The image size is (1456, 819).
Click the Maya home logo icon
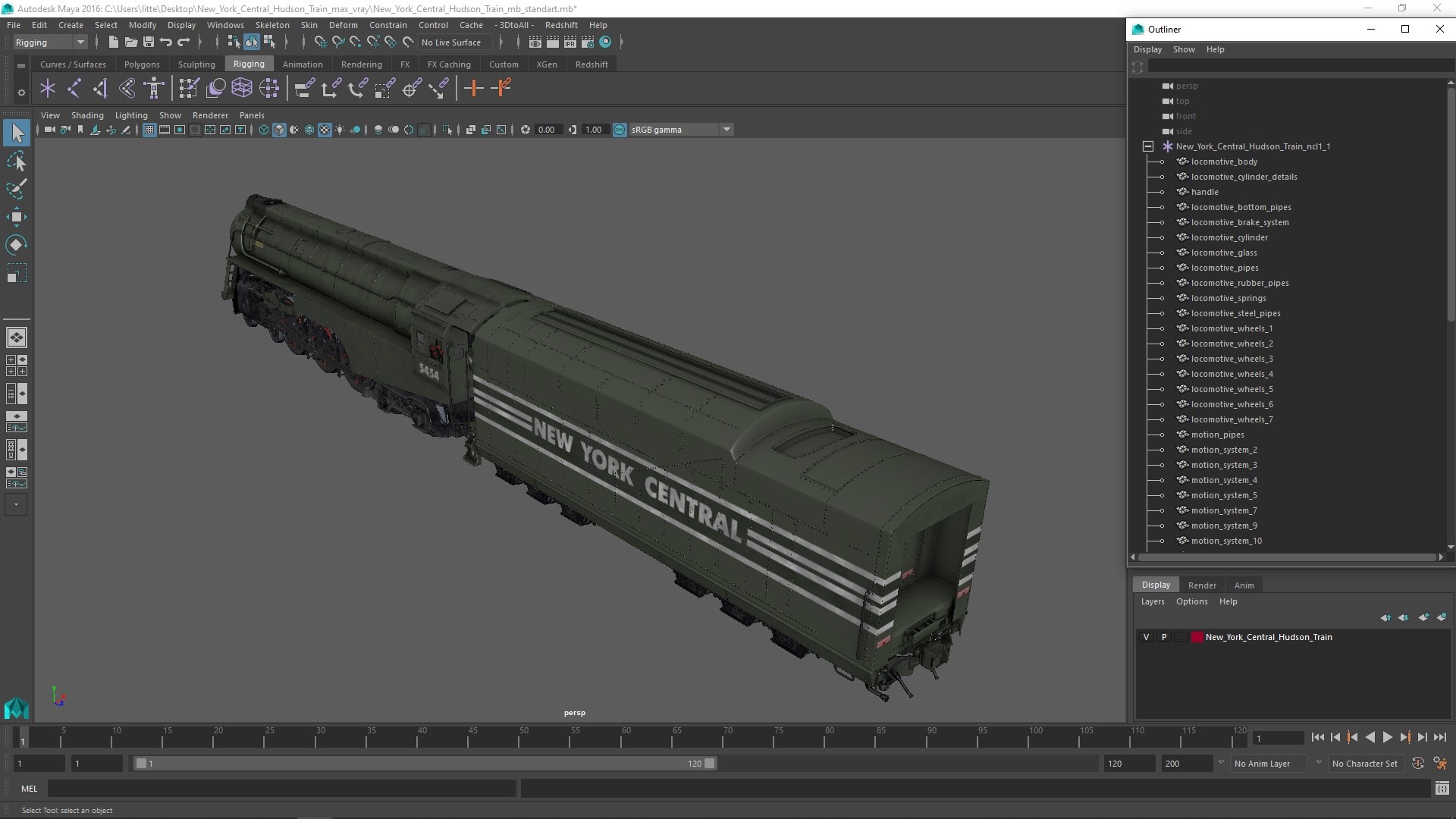17,708
